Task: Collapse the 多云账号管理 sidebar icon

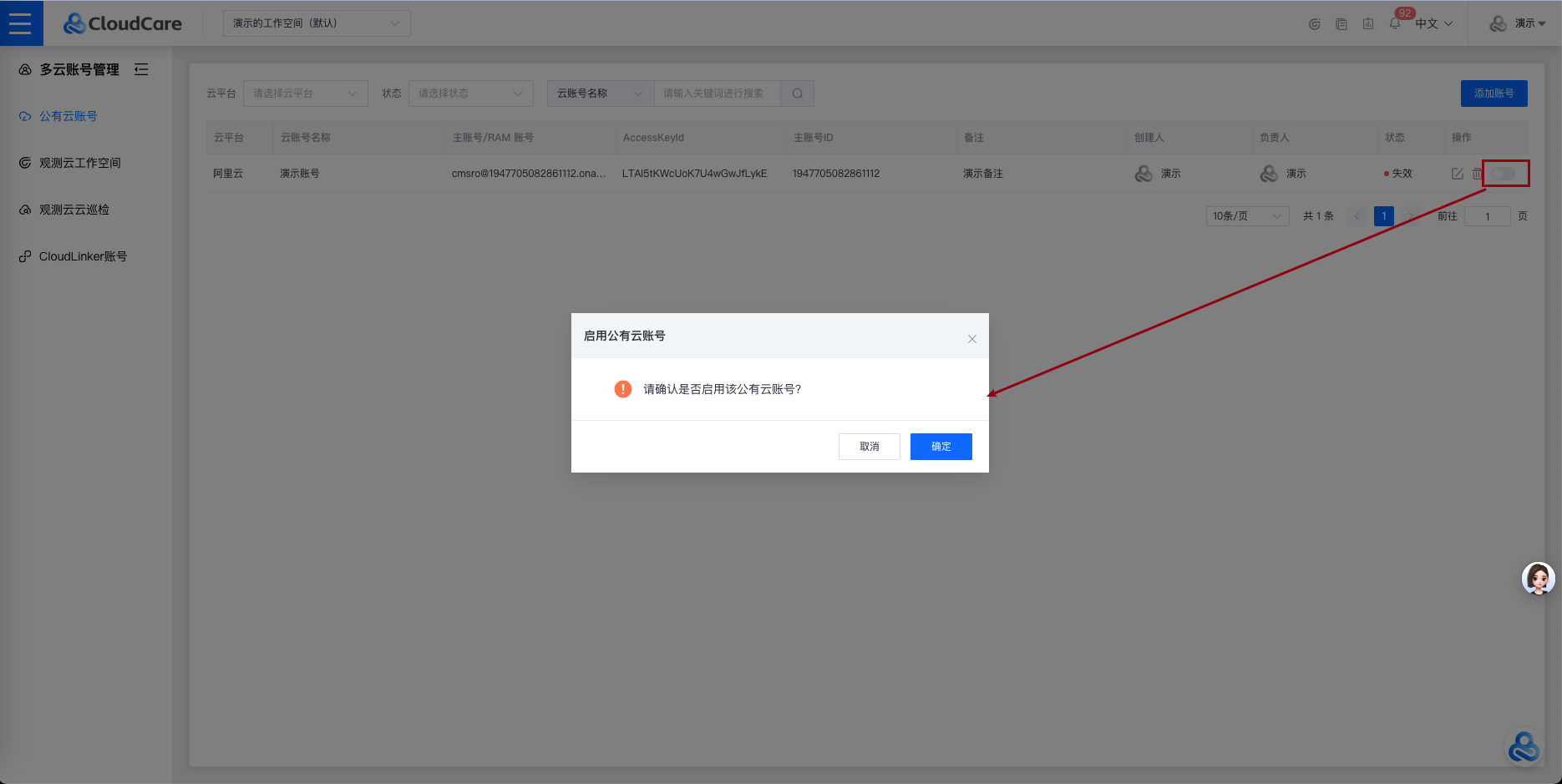Action: 141,69
